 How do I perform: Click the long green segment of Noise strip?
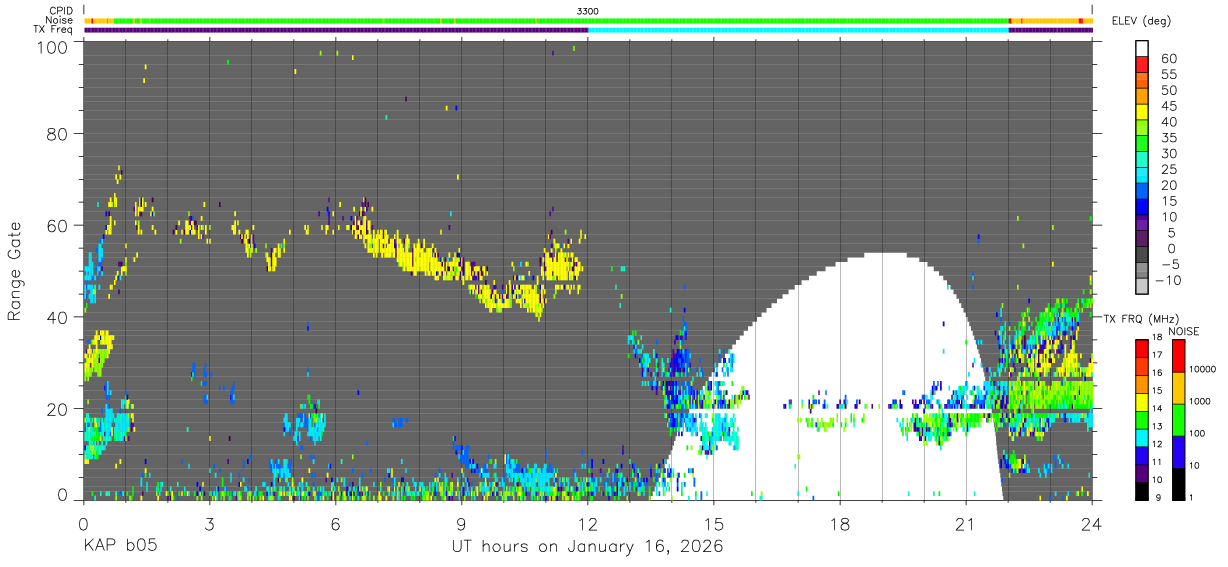click(x=560, y=20)
